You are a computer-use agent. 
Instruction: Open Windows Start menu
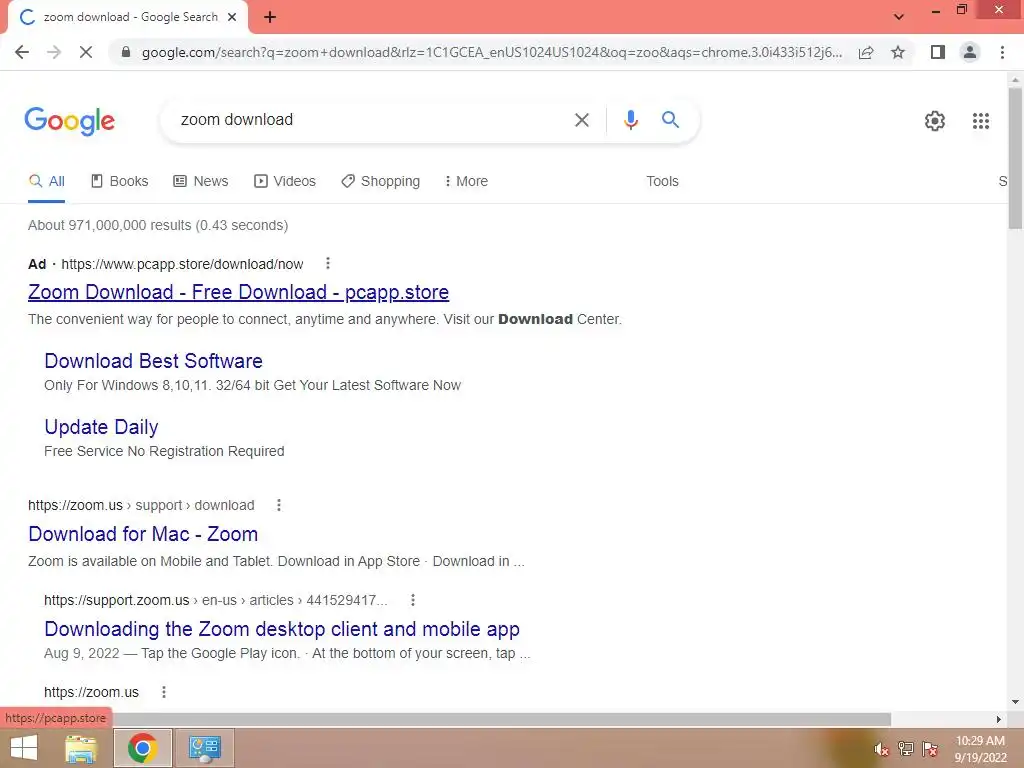[24, 748]
